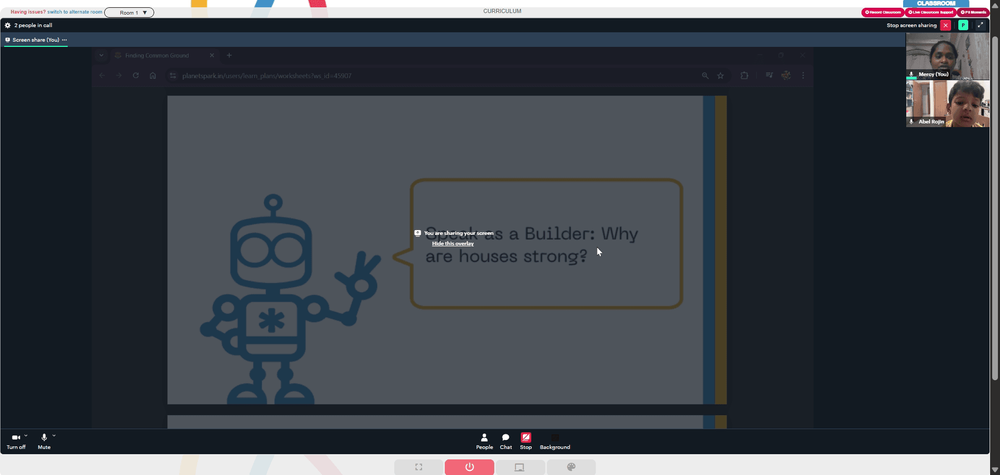1000x475 pixels.
Task: Select the Screen share (You) tab
Action: (x=36, y=40)
